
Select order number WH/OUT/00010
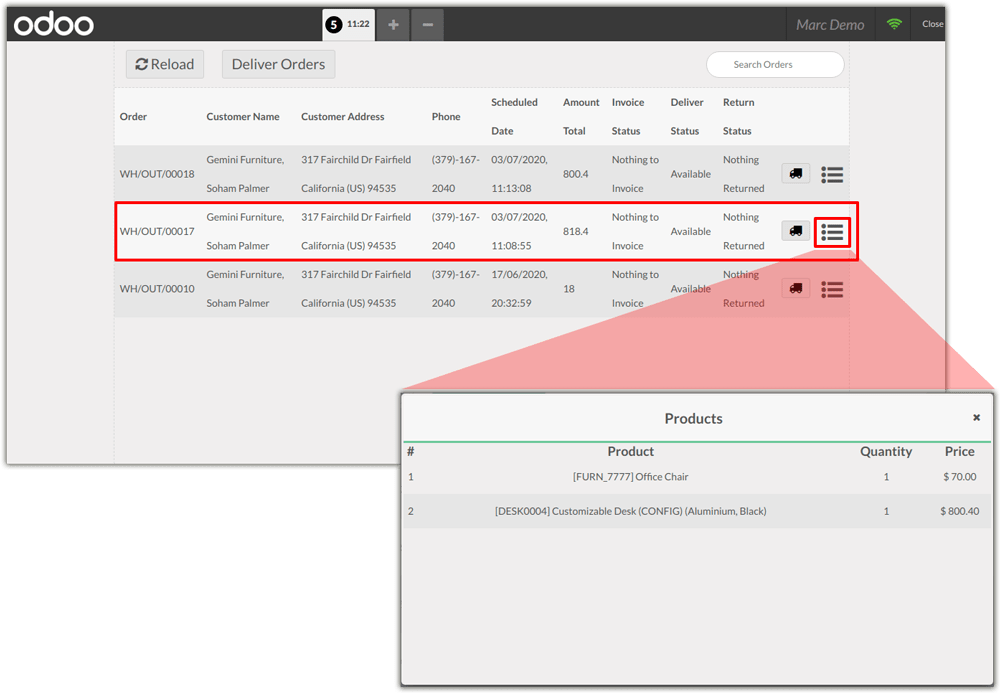[157, 289]
